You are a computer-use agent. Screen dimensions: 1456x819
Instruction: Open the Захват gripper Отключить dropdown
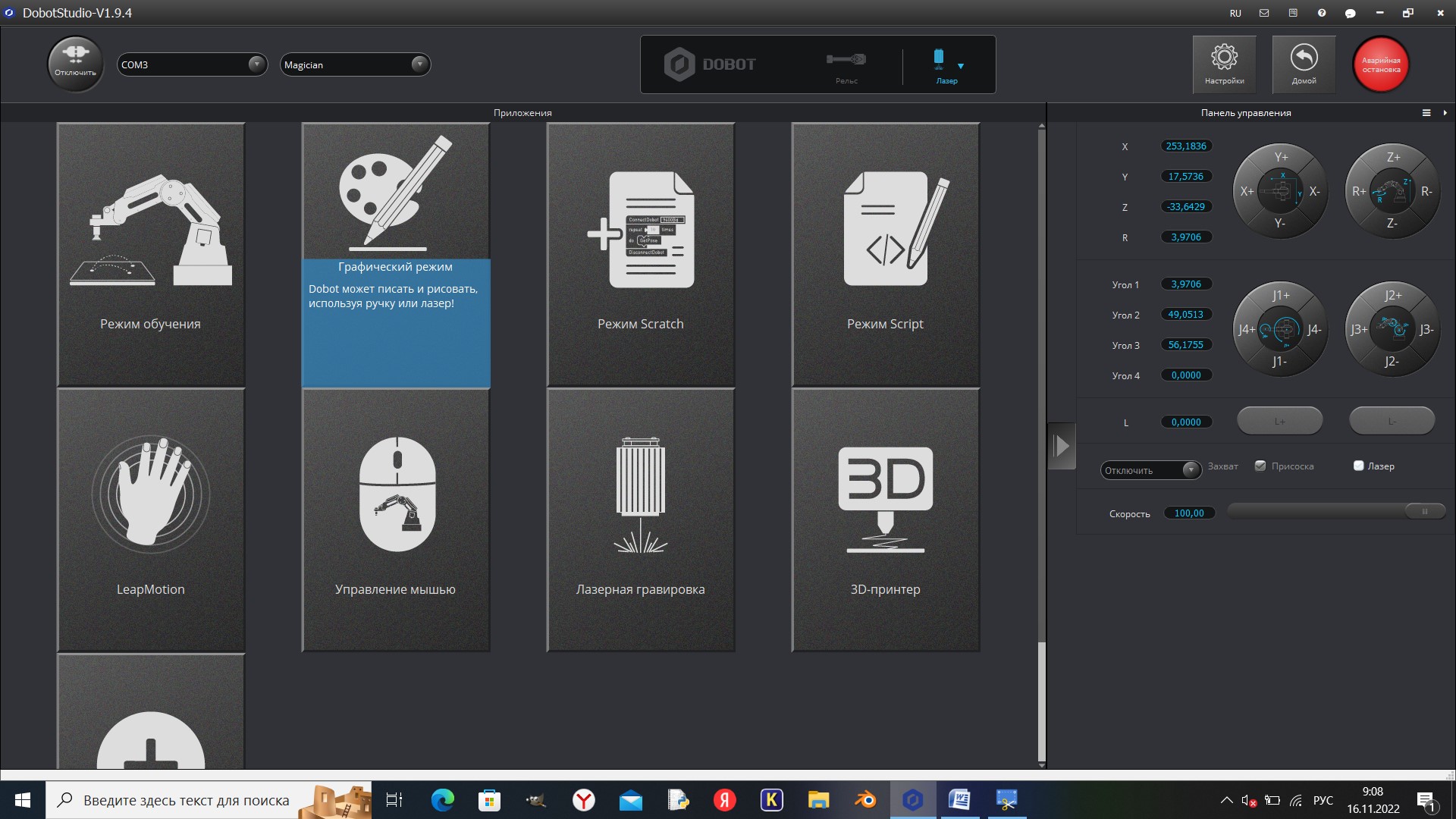point(1150,470)
